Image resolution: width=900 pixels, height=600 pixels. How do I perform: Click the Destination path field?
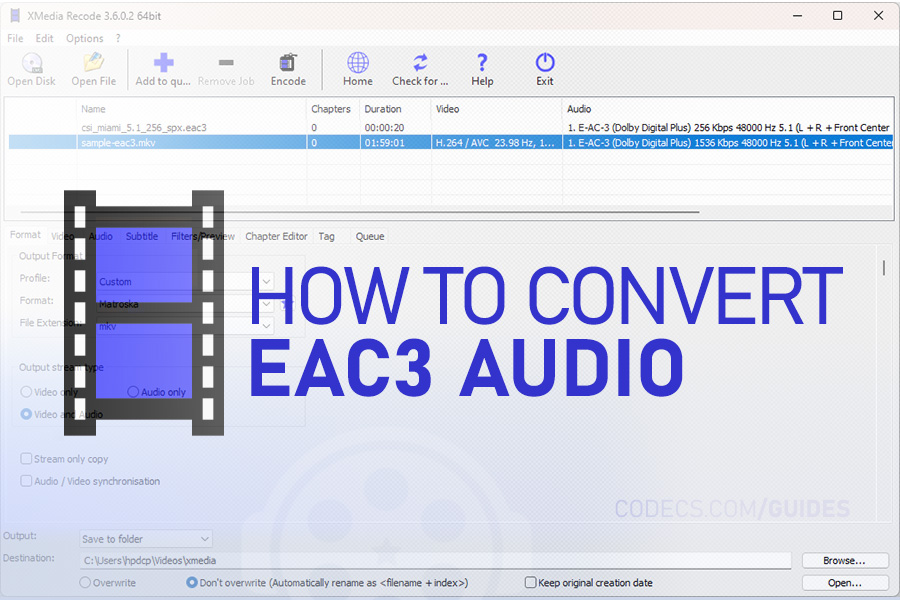tap(436, 560)
